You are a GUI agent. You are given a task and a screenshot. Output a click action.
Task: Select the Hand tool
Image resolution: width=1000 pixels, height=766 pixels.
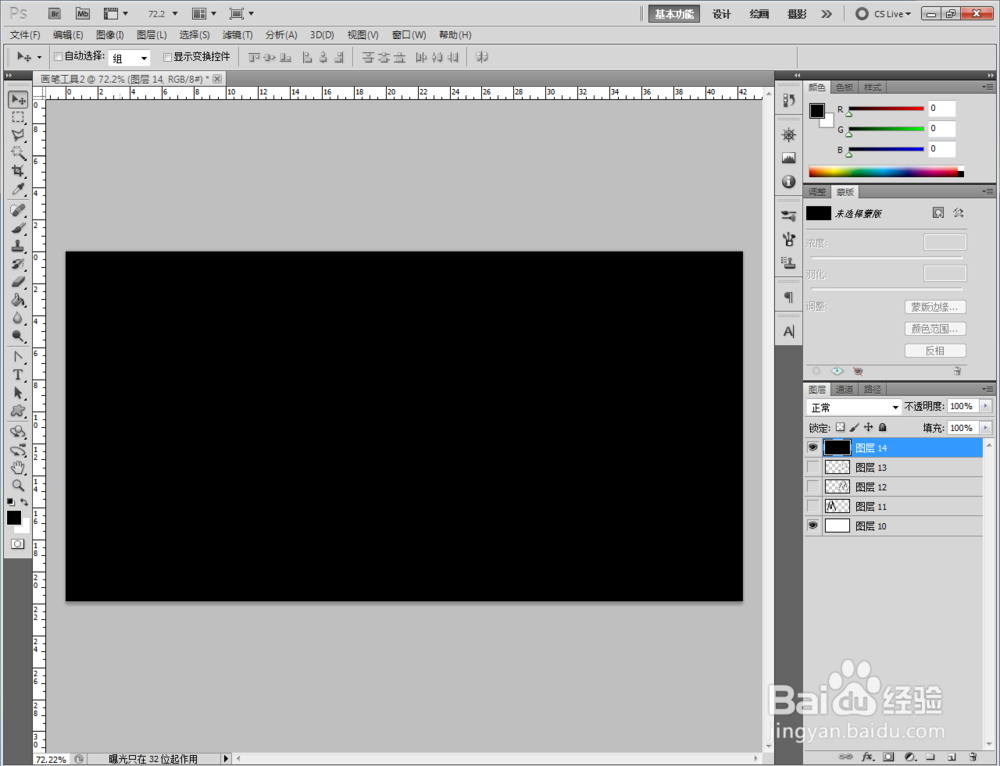pos(18,468)
